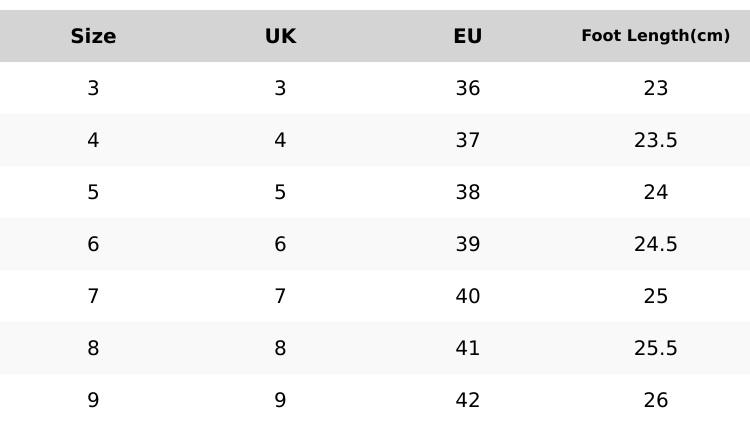Select the EU 39 cell

coord(468,244)
